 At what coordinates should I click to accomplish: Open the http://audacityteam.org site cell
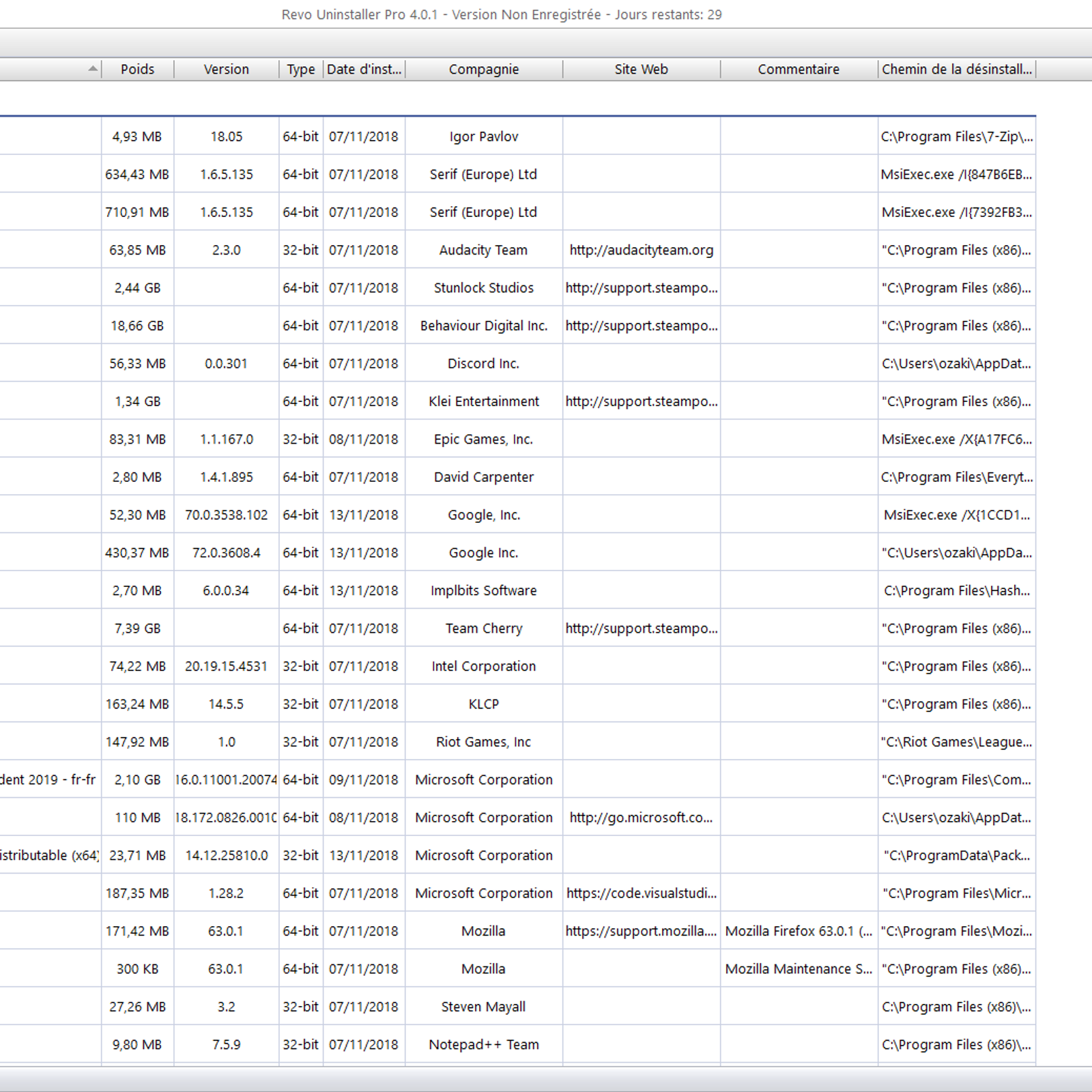point(642,250)
